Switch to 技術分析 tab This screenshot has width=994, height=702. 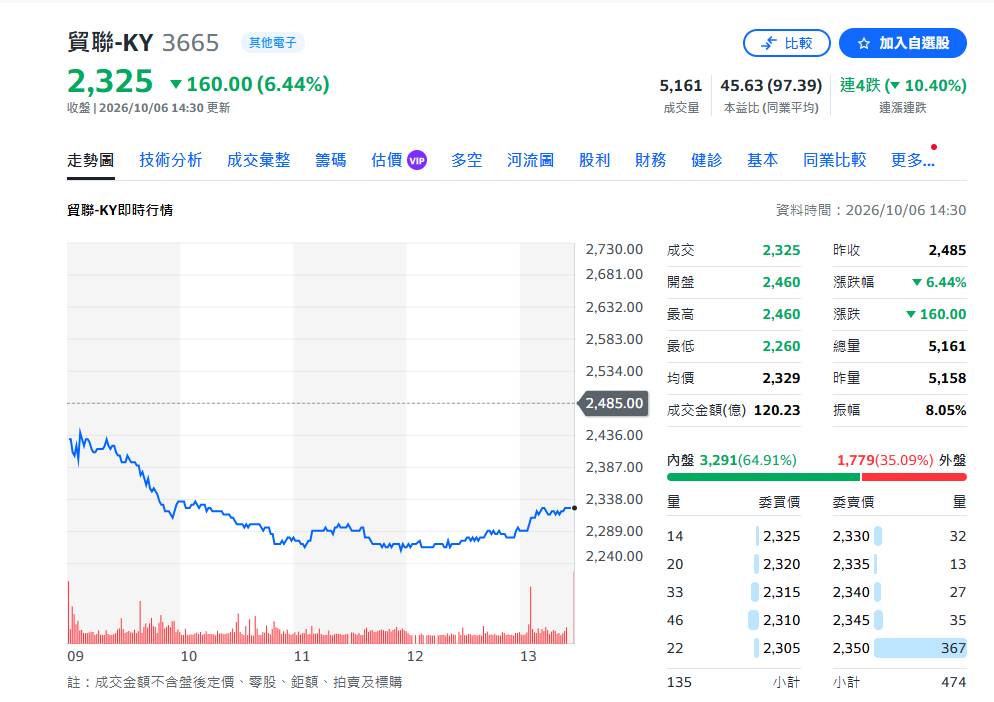171,160
